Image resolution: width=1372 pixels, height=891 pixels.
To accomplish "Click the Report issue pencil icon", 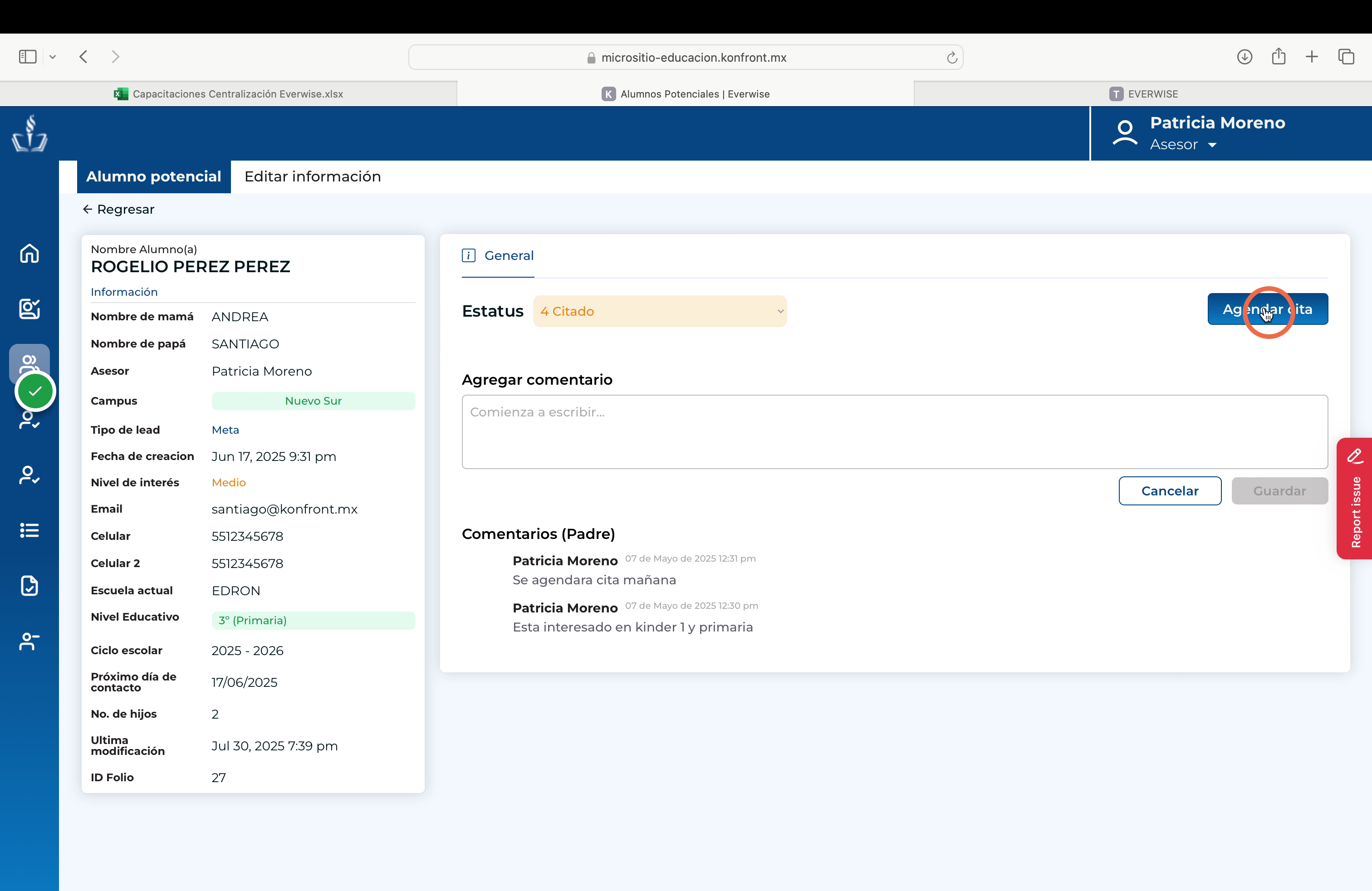I will pos(1355,456).
